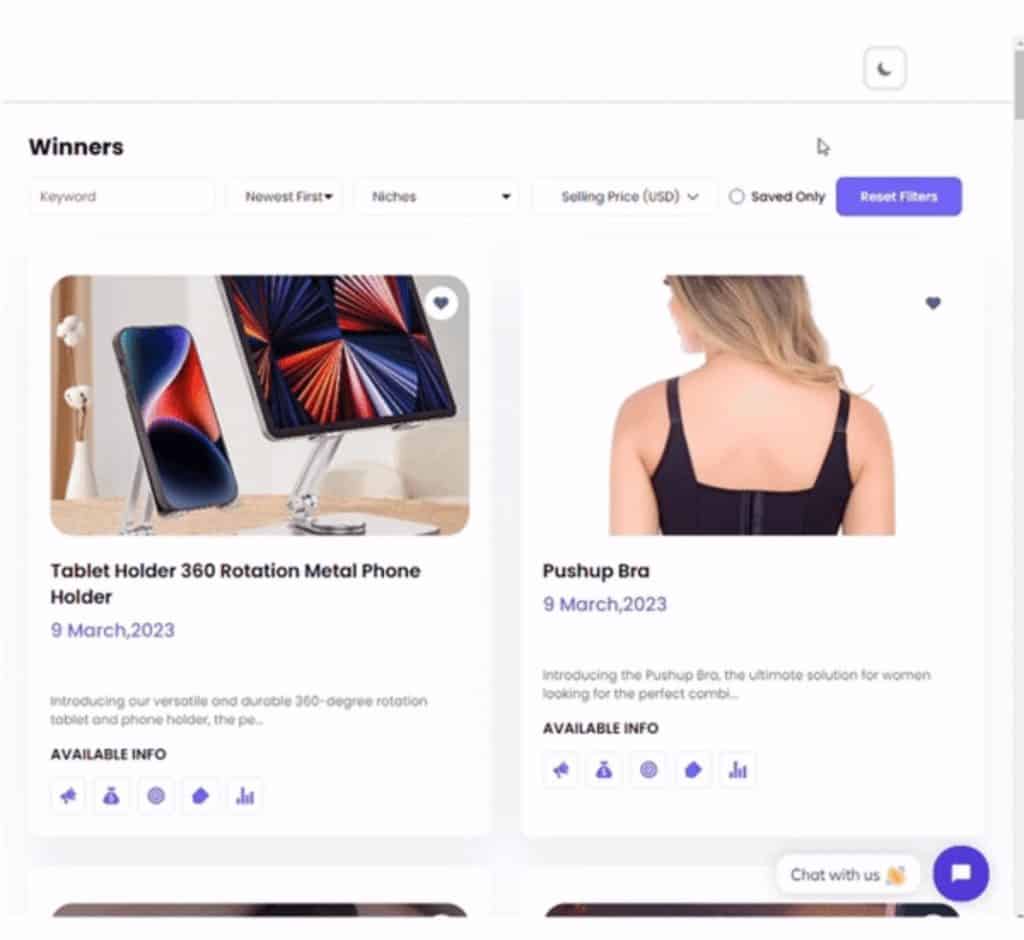Click money bag icon under Pushup Bra
Screen dimensions: 1024x940
point(604,770)
